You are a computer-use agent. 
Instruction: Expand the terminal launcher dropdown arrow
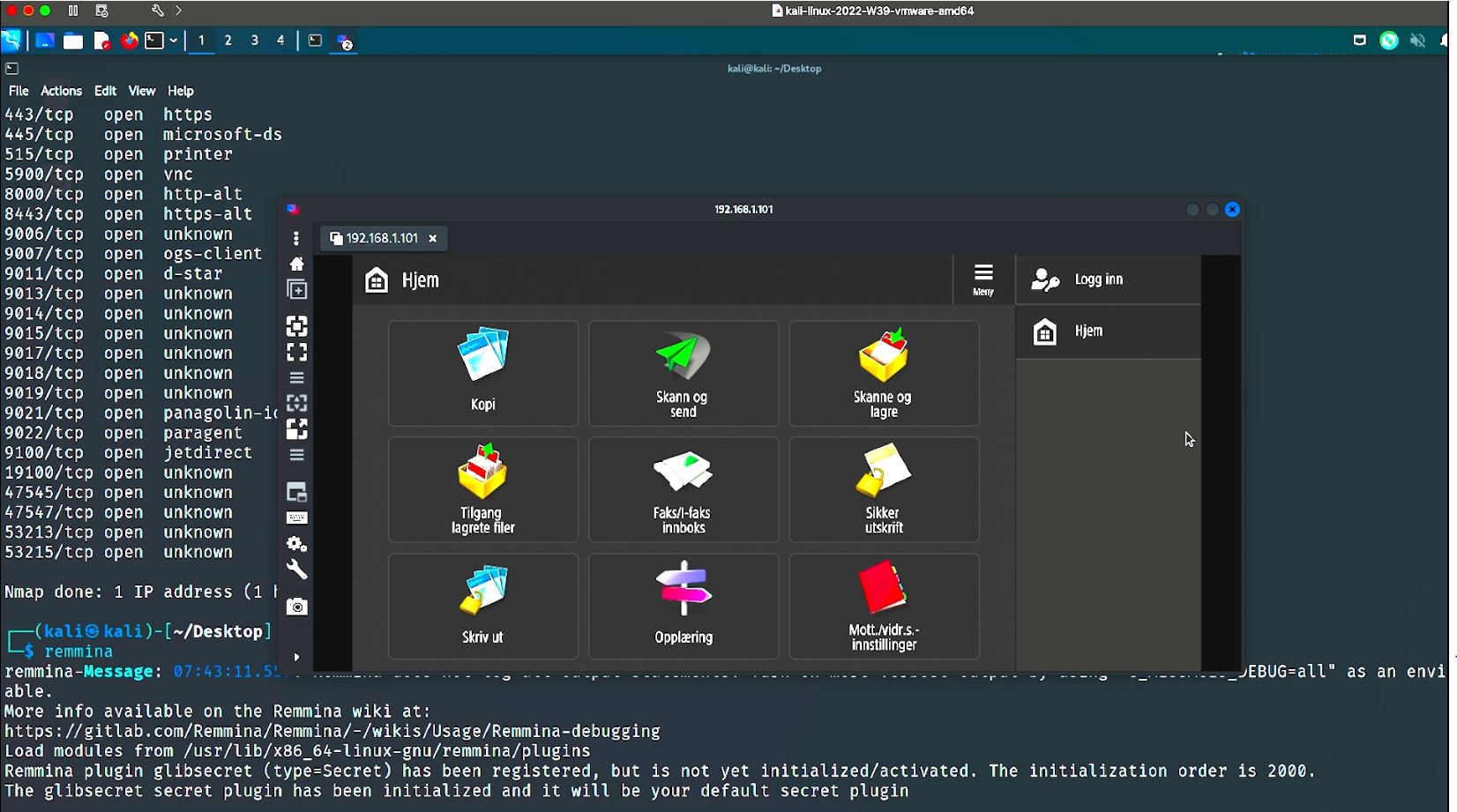pos(174,41)
